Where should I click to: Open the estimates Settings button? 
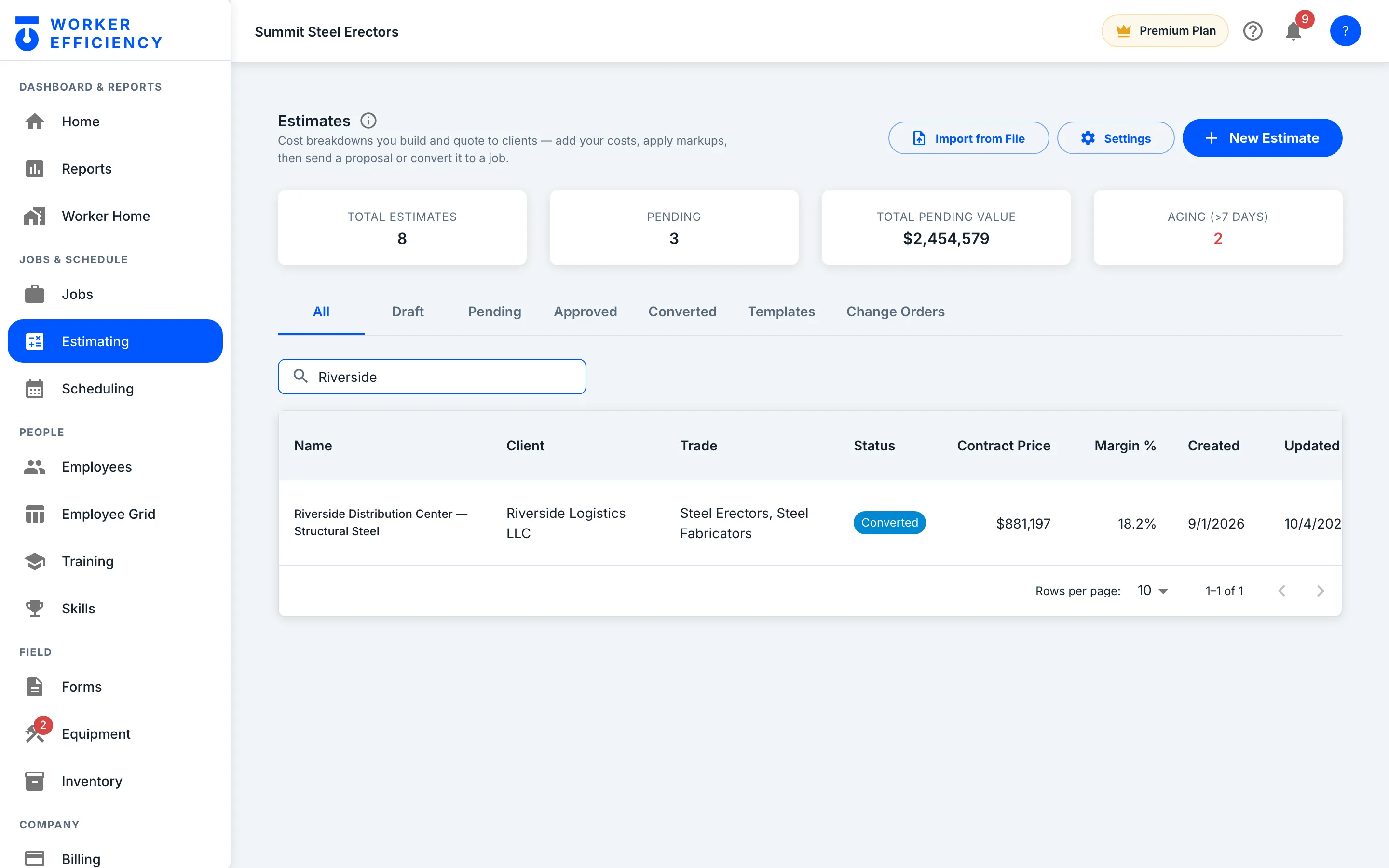[1115, 138]
